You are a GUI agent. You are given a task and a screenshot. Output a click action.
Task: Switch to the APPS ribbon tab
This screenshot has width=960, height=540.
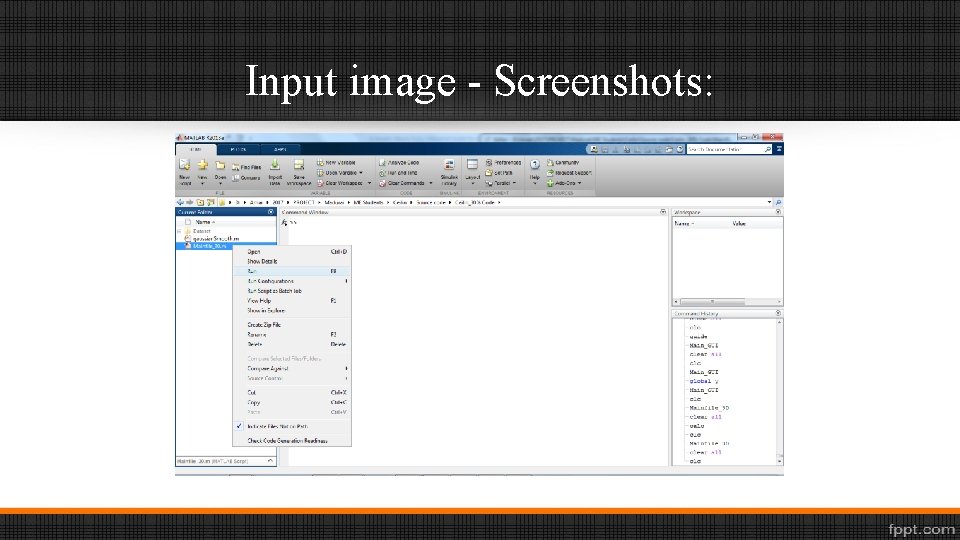(280, 149)
